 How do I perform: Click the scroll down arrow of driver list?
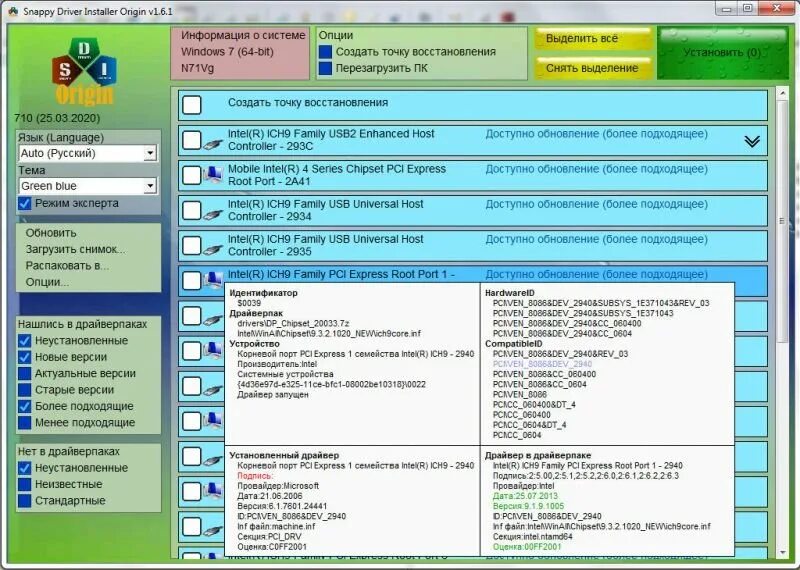point(782,553)
